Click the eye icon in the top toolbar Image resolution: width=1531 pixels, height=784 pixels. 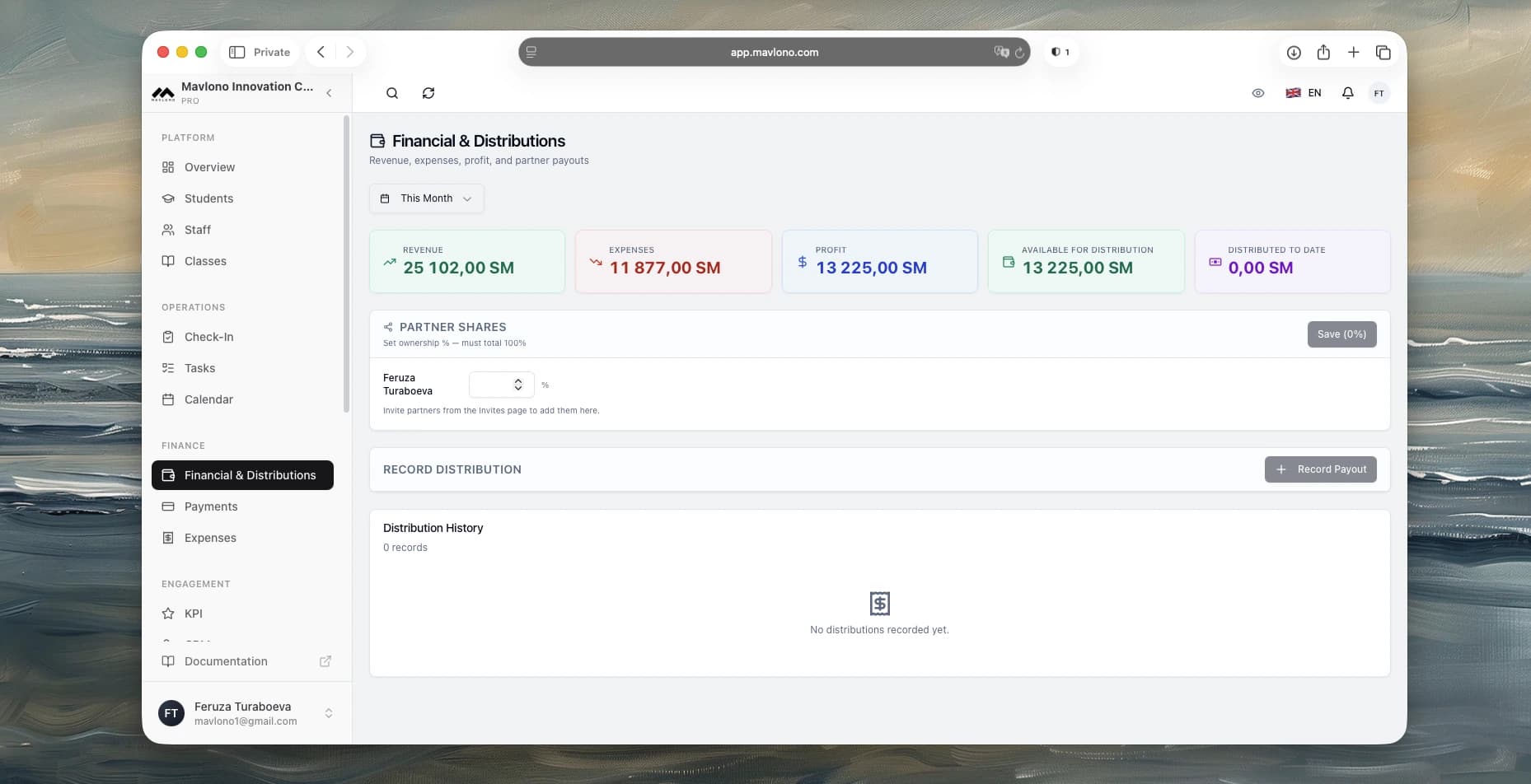(x=1258, y=93)
